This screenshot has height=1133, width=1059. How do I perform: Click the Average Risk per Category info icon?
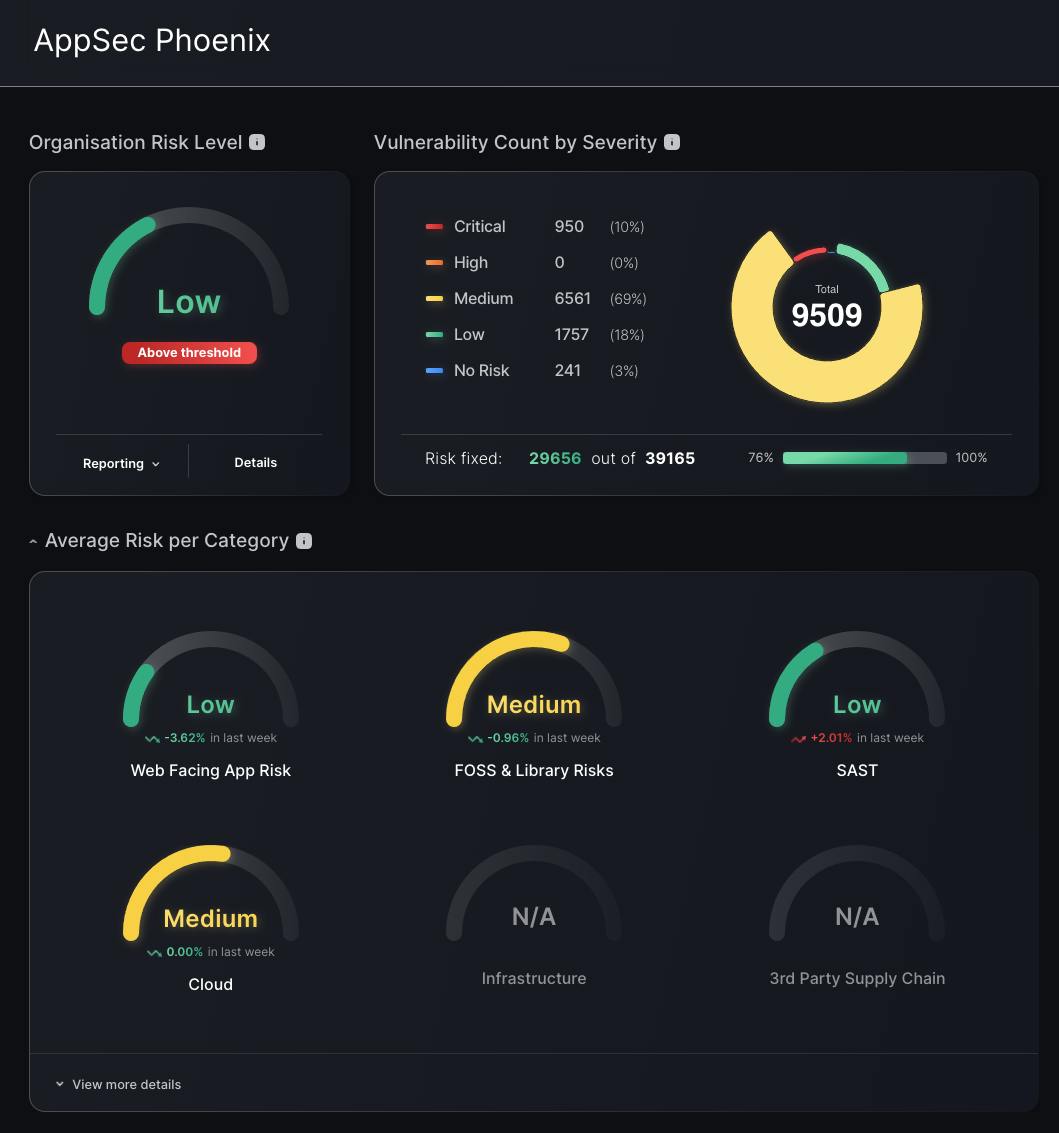click(303, 540)
